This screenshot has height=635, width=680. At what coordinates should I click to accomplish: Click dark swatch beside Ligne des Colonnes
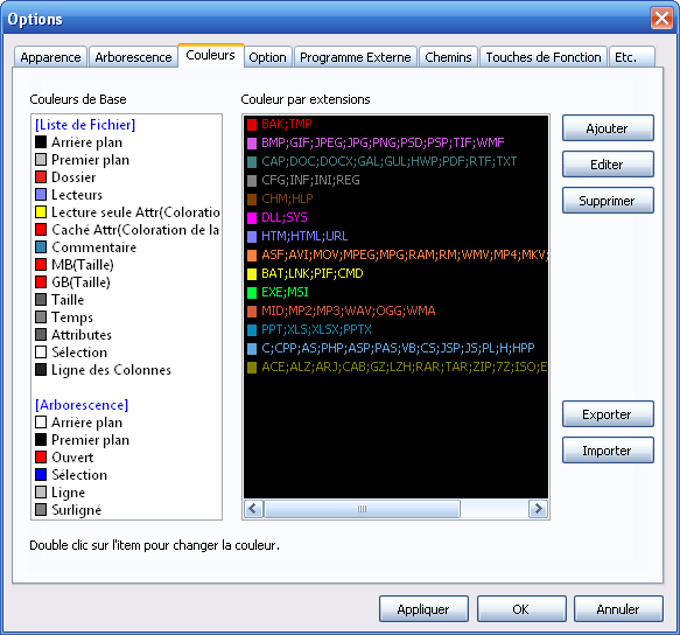click(x=41, y=370)
